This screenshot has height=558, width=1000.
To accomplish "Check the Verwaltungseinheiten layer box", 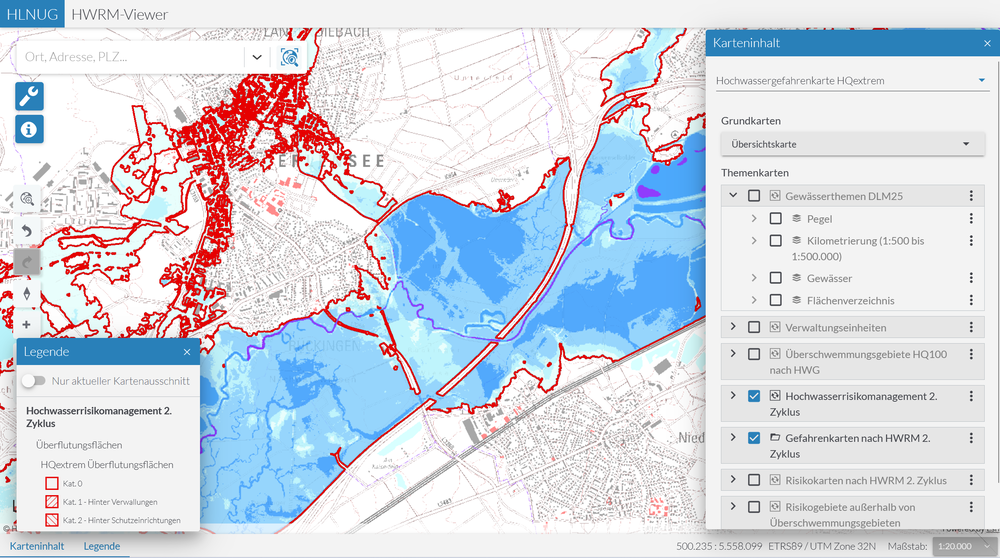I will point(754,327).
